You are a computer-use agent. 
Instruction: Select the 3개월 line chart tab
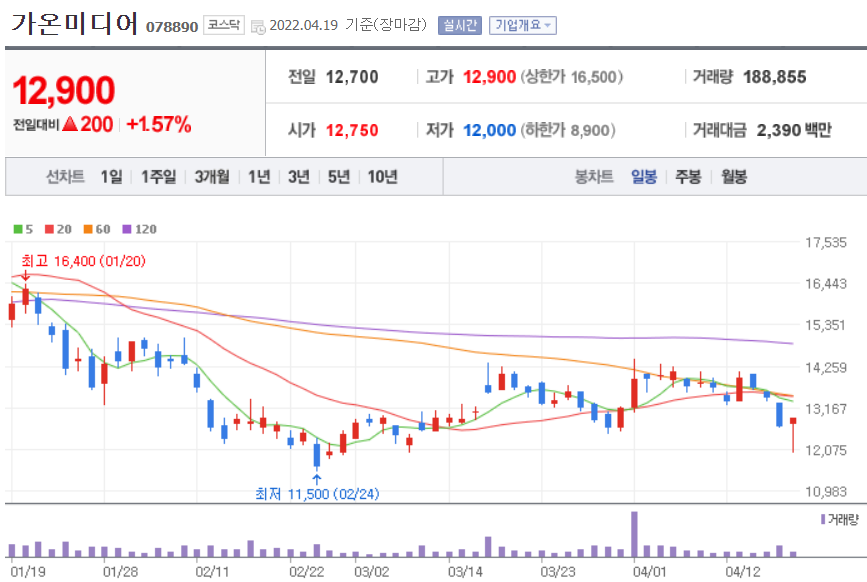[212, 177]
